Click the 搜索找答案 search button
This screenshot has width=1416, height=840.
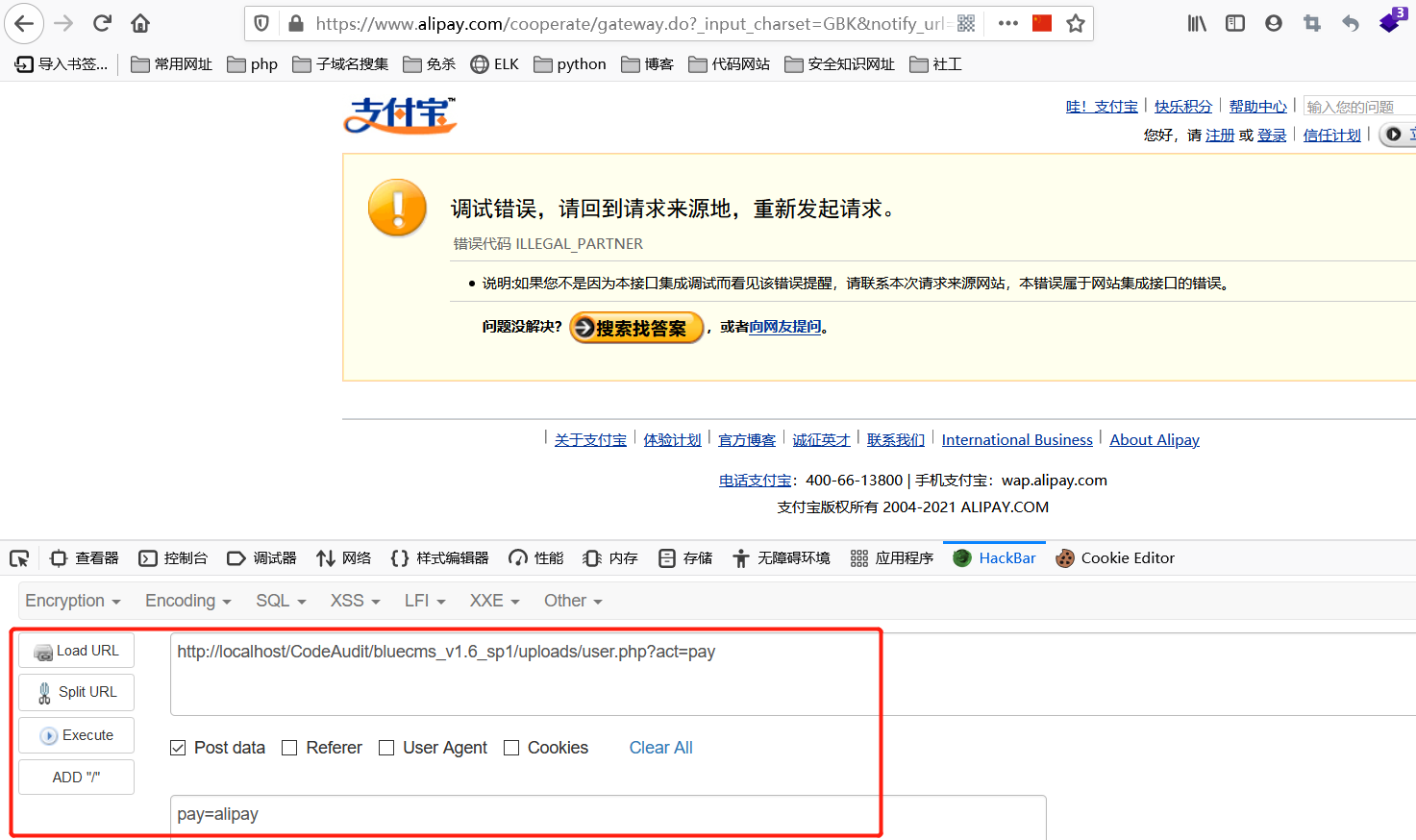[636, 328]
